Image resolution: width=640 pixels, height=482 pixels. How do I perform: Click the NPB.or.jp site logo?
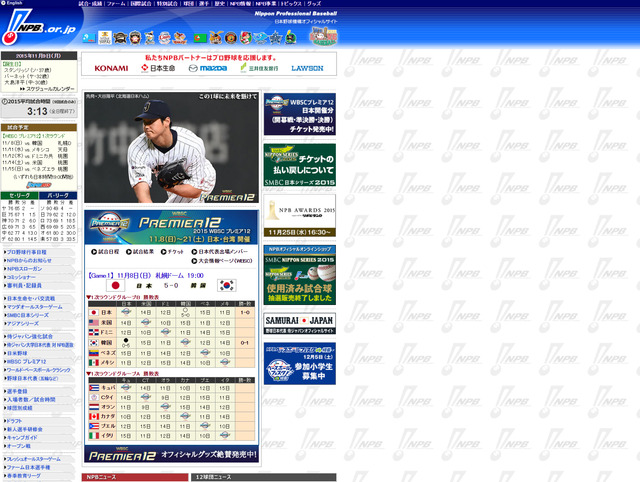[x=39, y=27]
